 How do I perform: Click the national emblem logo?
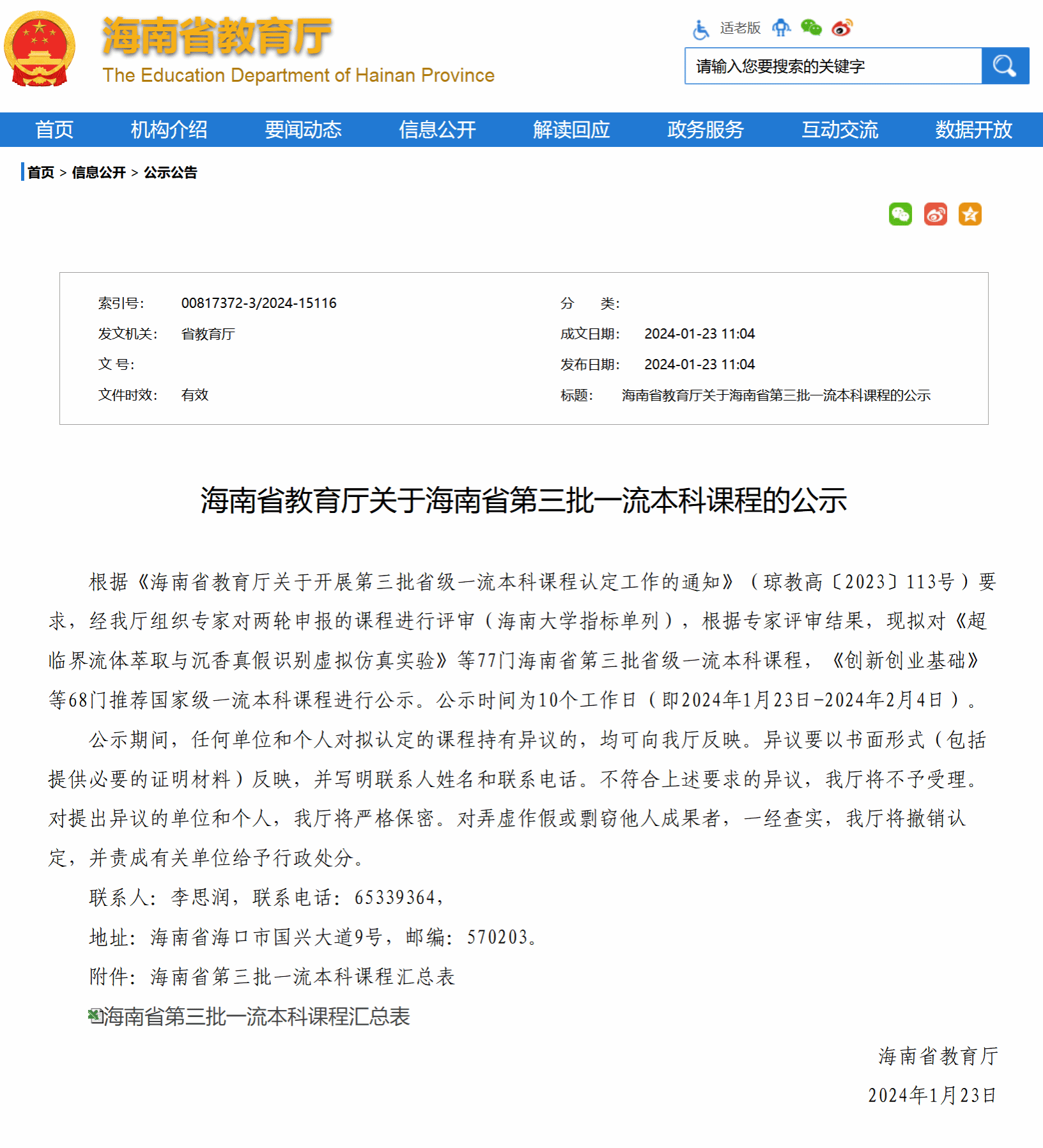tap(40, 49)
